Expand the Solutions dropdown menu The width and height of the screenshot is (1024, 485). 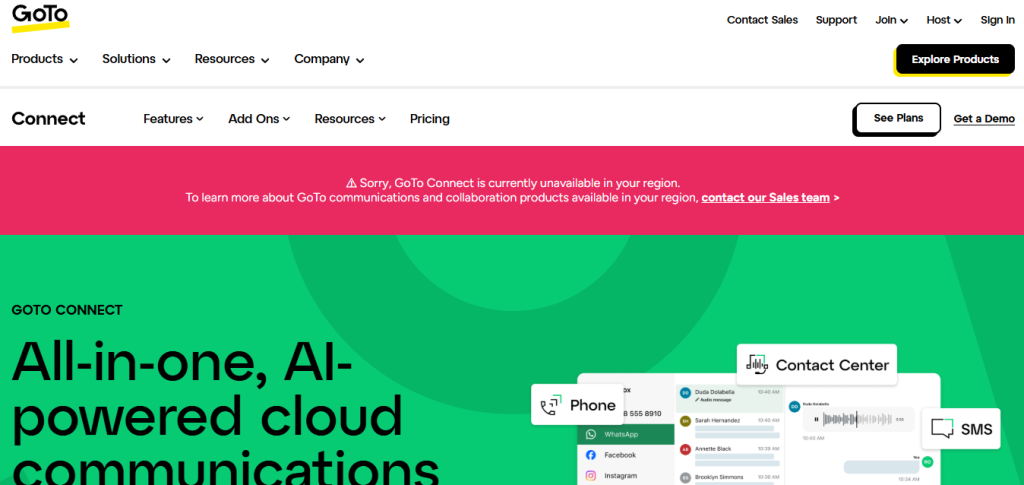[x=136, y=59]
